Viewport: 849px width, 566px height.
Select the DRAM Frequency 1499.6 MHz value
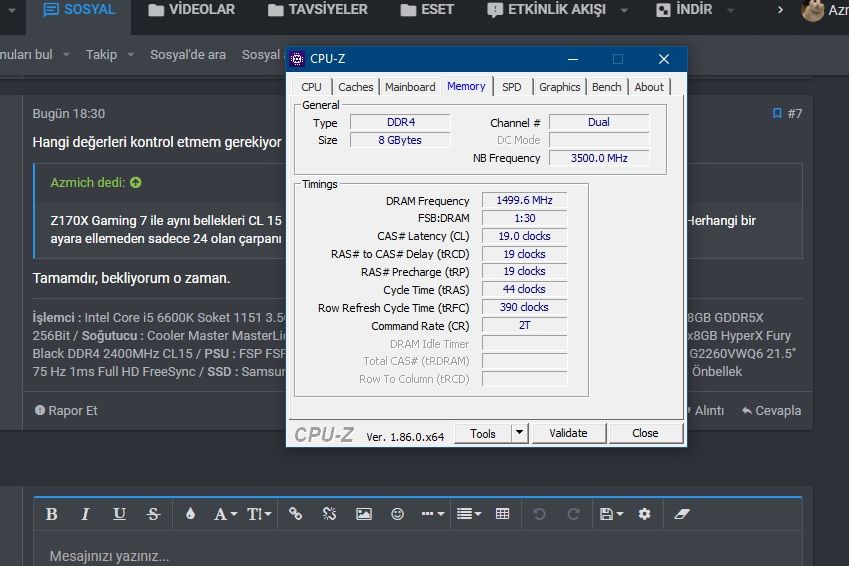[524, 200]
